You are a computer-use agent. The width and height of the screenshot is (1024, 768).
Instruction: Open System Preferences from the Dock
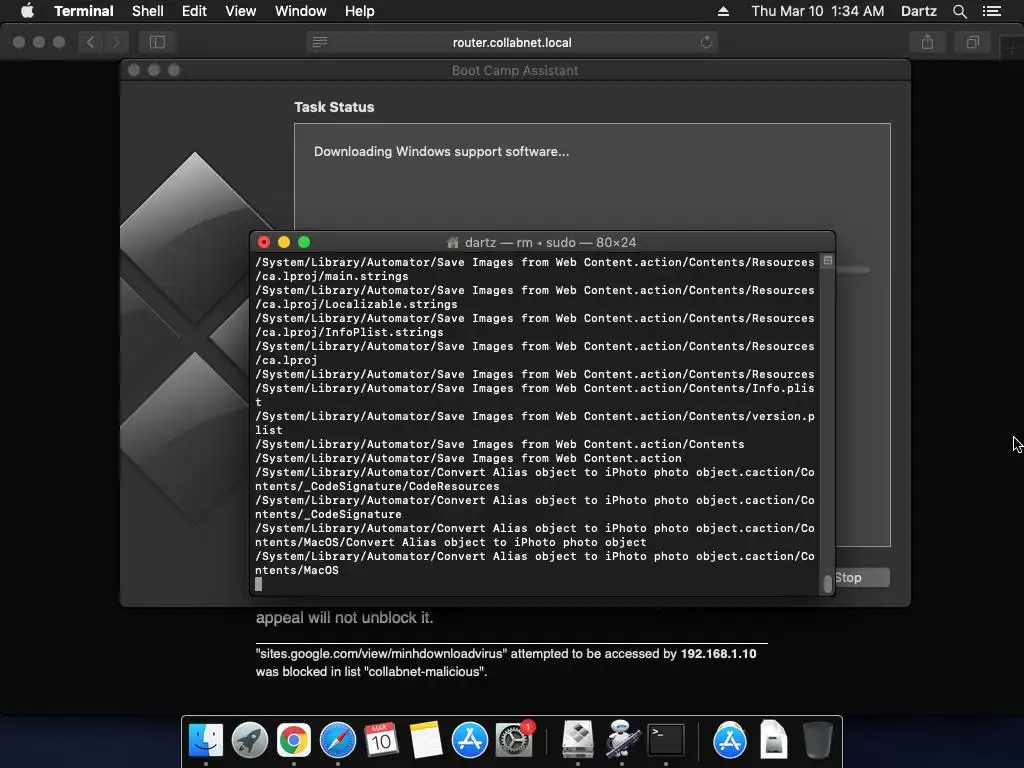(514, 741)
